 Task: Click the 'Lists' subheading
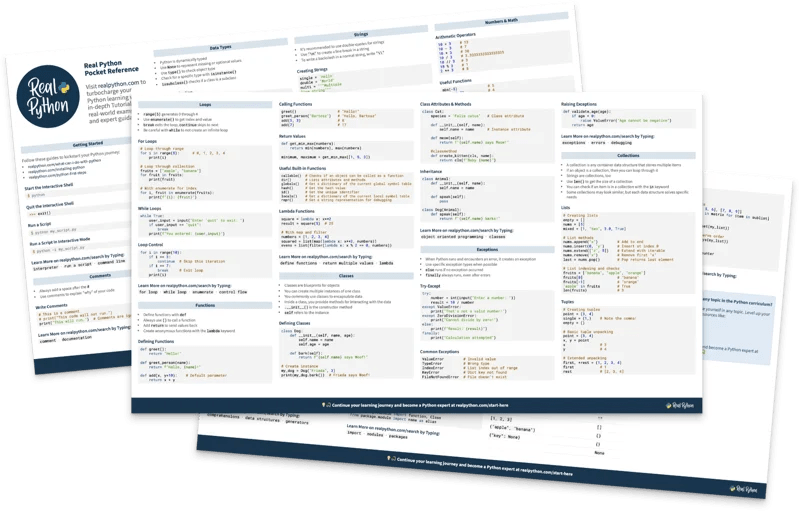pyautogui.click(x=566, y=208)
